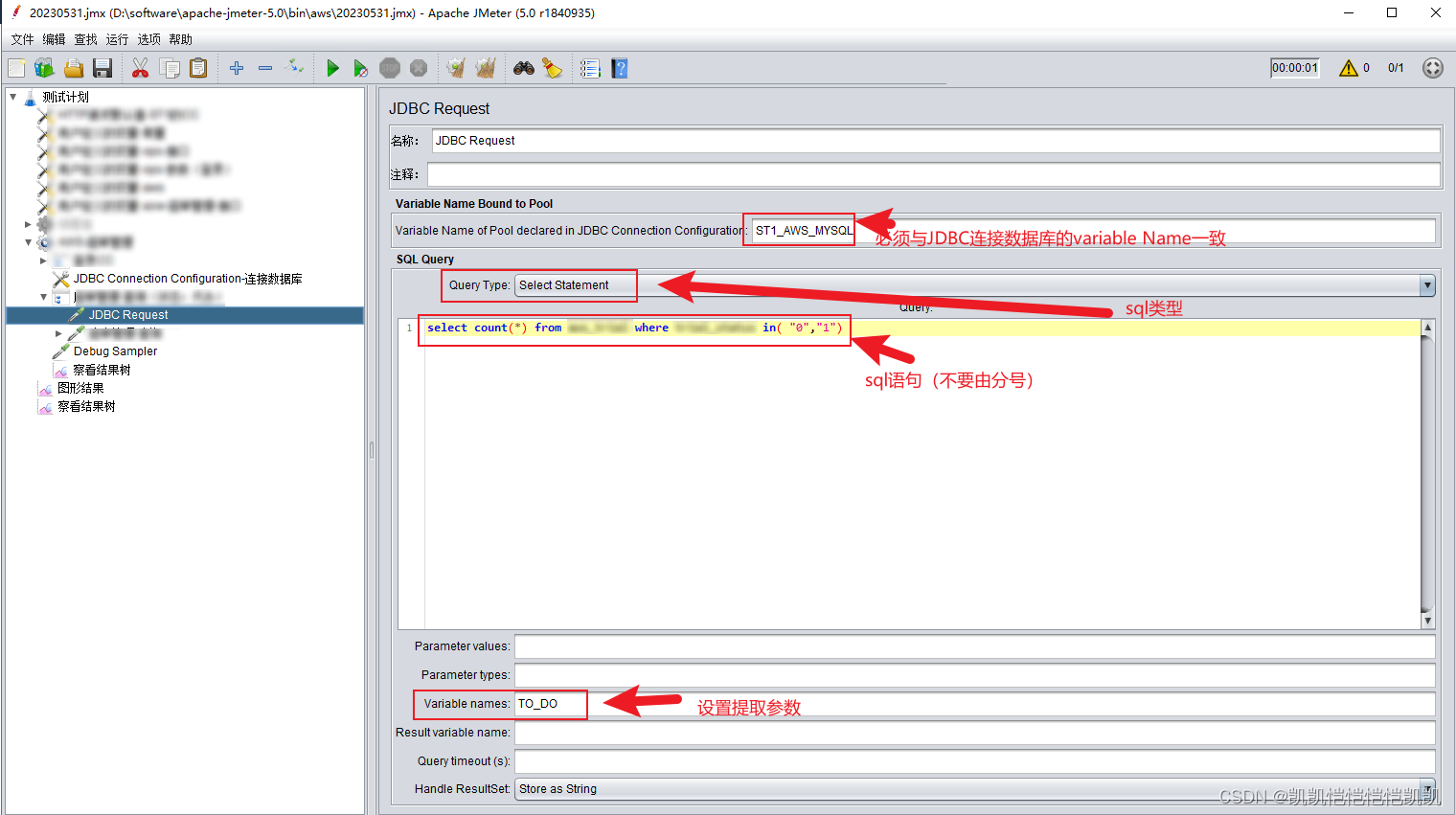Collapse the 测试计划 root node
The width and height of the screenshot is (1456, 815).
click(x=12, y=97)
